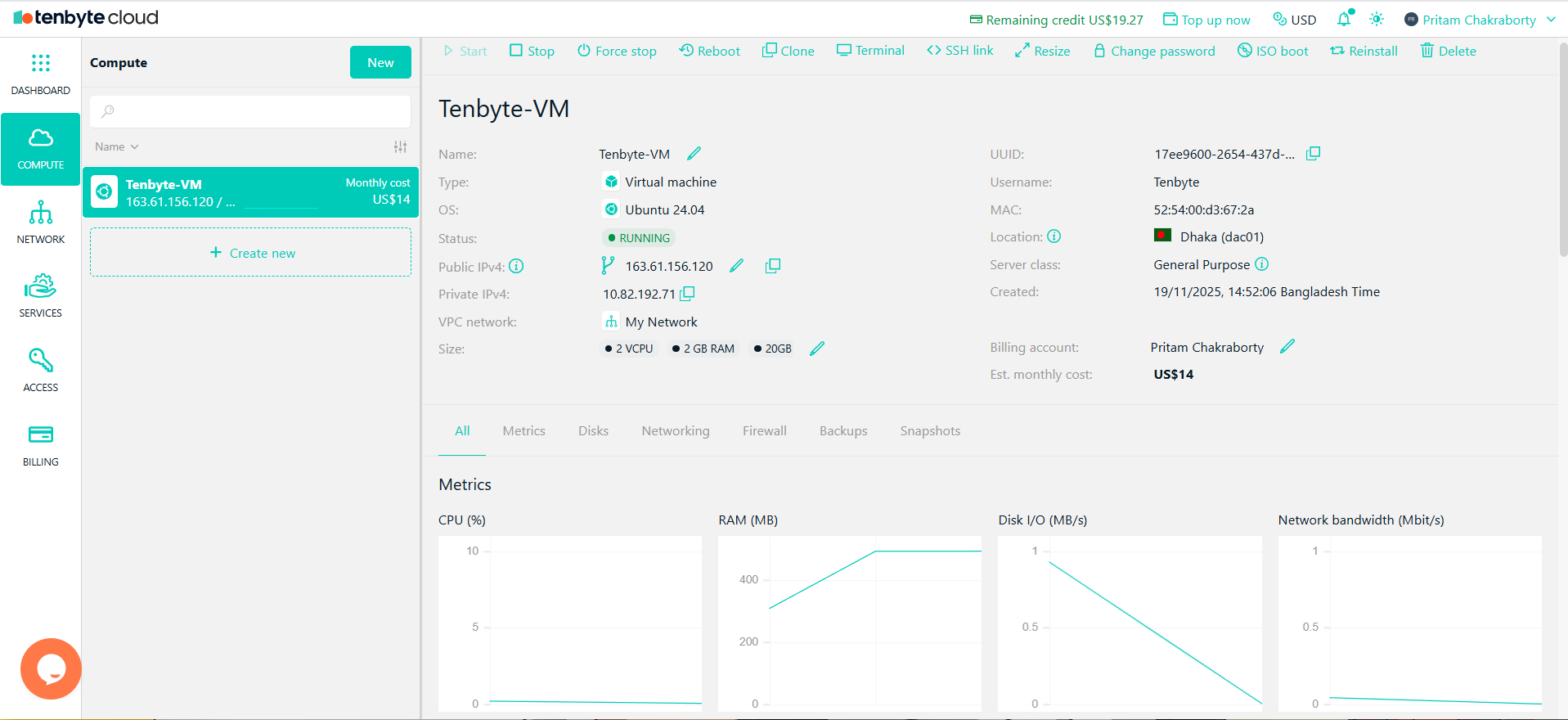Switch to the Disks tab
Screen dimensions: 1568x720
593,430
